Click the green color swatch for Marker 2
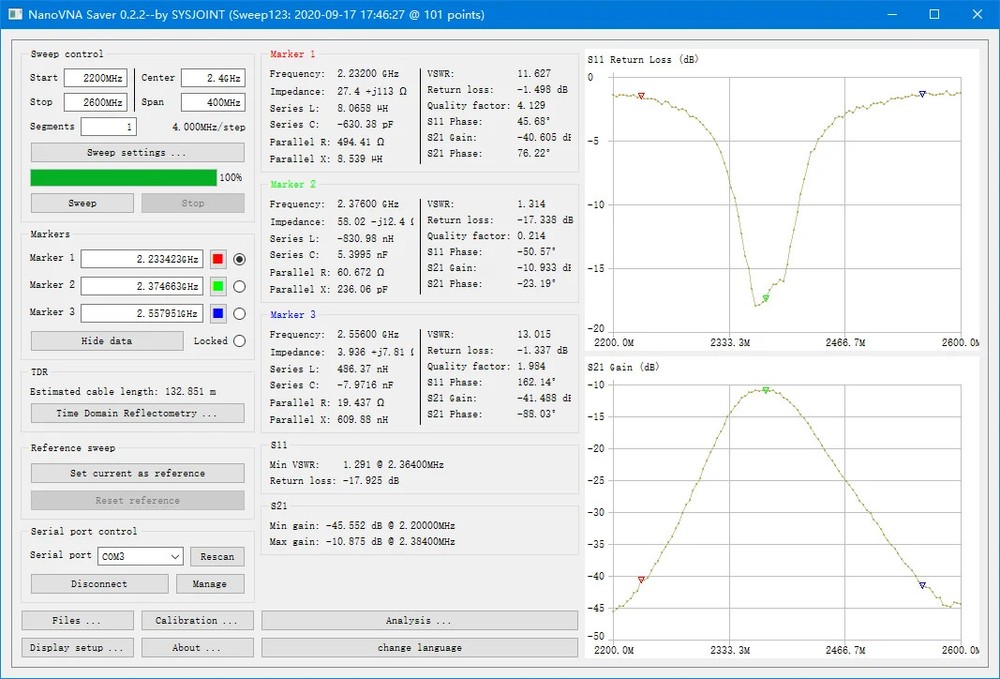Viewport: 1000px width, 679px height. coord(219,285)
